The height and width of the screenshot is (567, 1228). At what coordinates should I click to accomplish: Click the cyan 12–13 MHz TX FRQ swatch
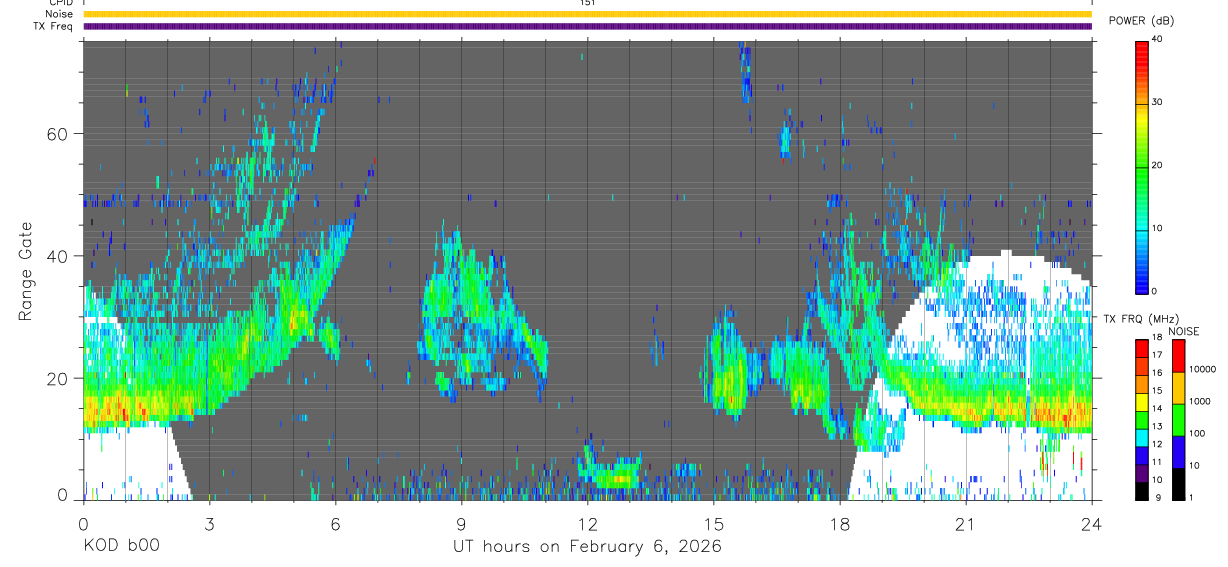click(1141, 438)
